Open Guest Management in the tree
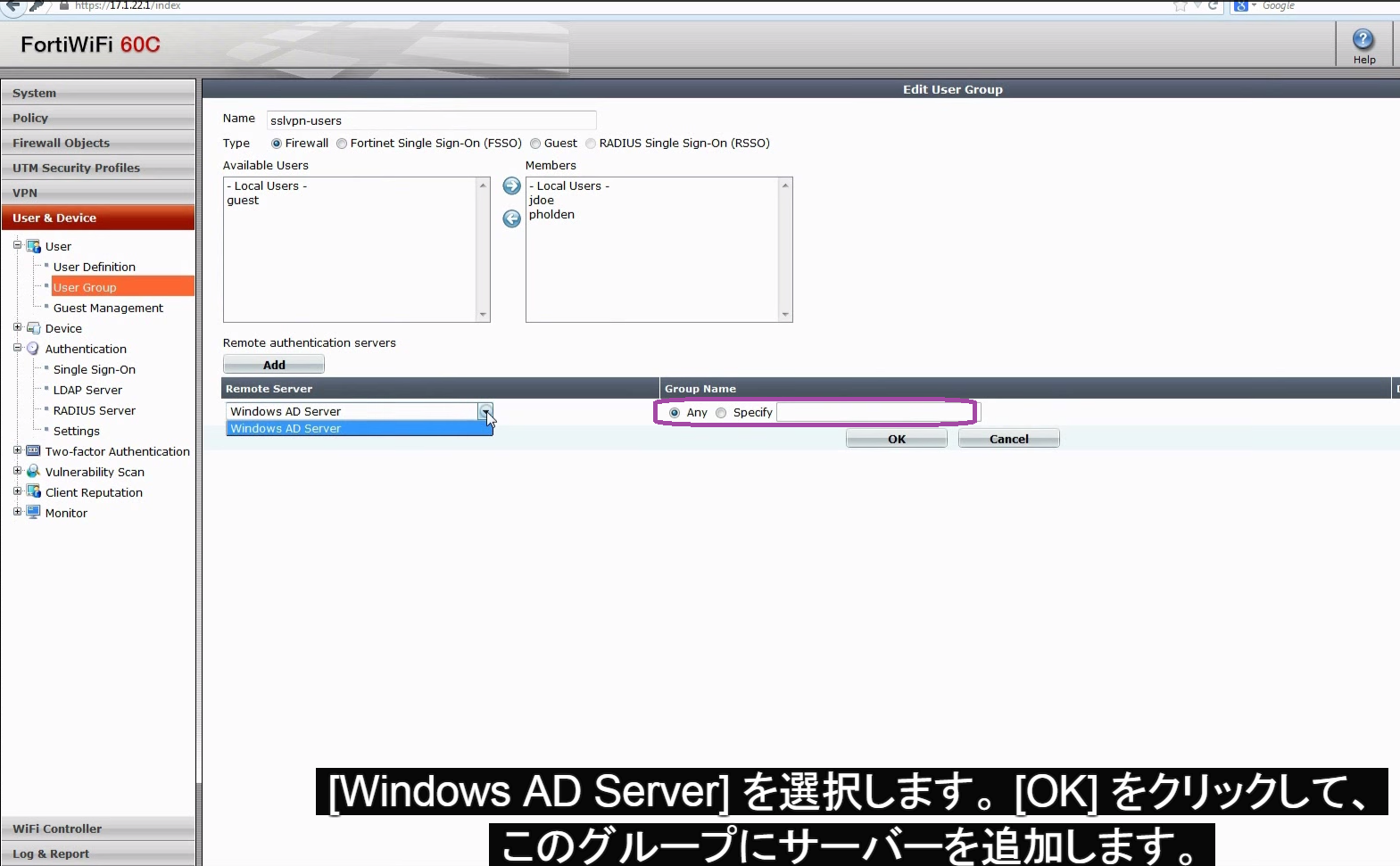Screen dimensions: 1400x866 pyautogui.click(x=108, y=308)
